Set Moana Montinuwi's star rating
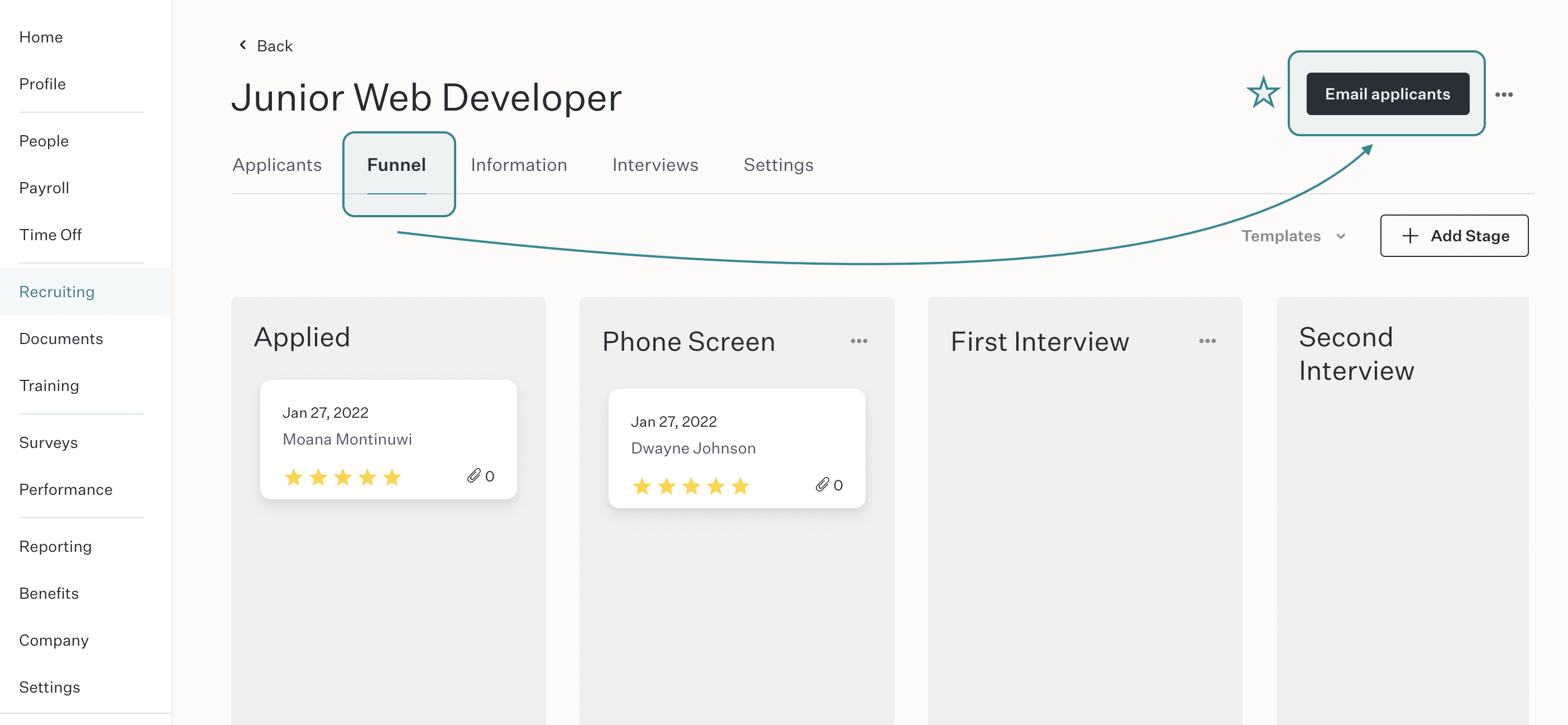The image size is (1568, 725). point(343,476)
